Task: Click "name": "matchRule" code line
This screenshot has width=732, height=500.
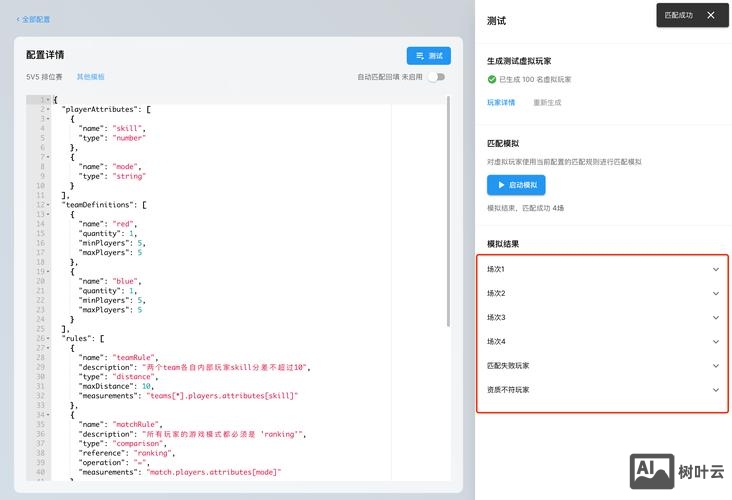Action: tap(121, 424)
